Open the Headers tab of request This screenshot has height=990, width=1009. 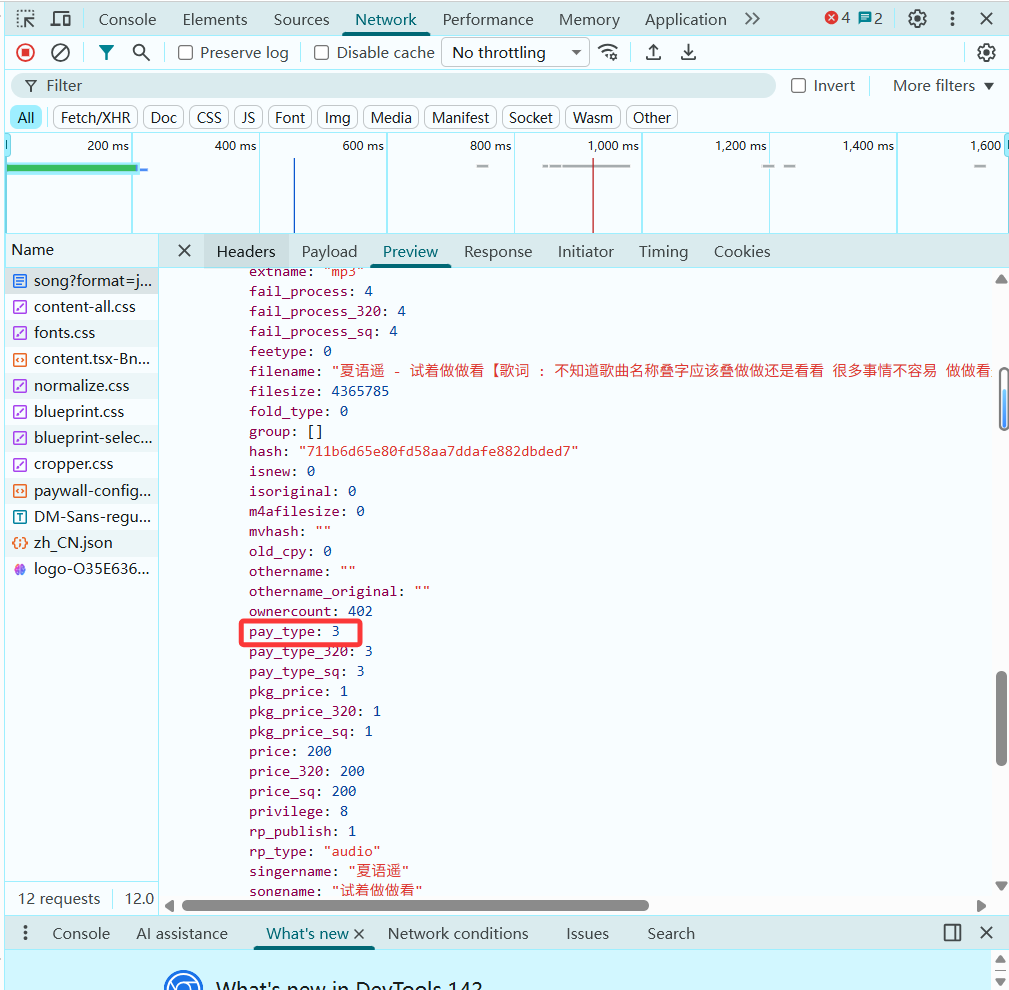246,251
